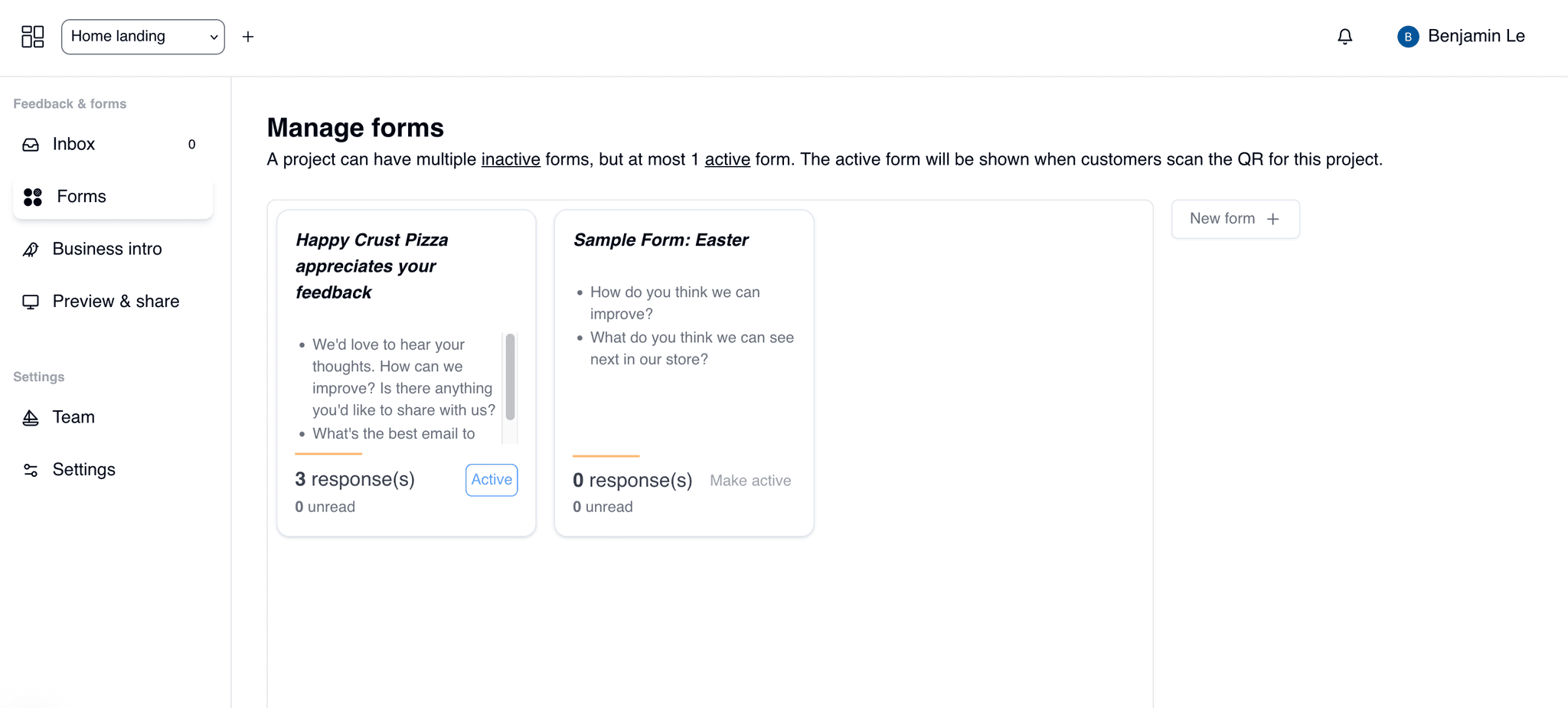Click the dashboard grid icon top-left
This screenshot has width=1568, height=708.
click(33, 36)
